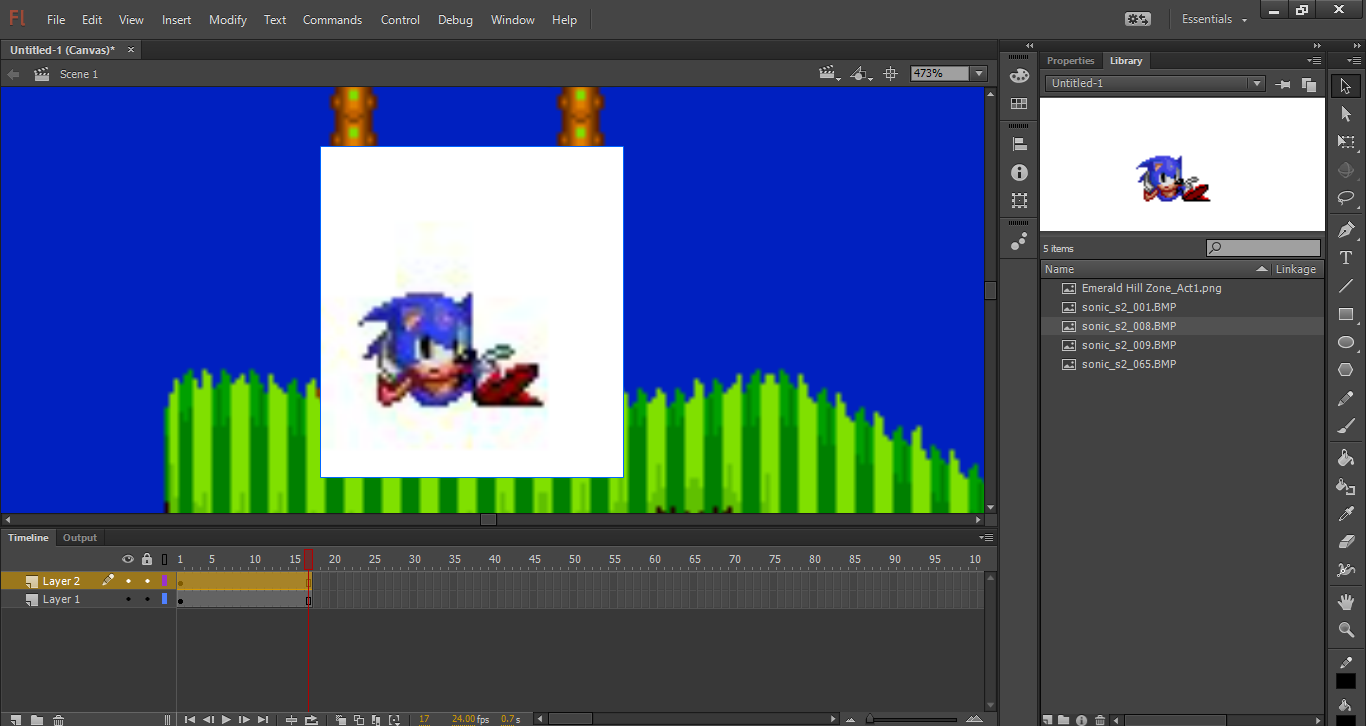Open the Essentials workspace dropdown

click(1215, 20)
